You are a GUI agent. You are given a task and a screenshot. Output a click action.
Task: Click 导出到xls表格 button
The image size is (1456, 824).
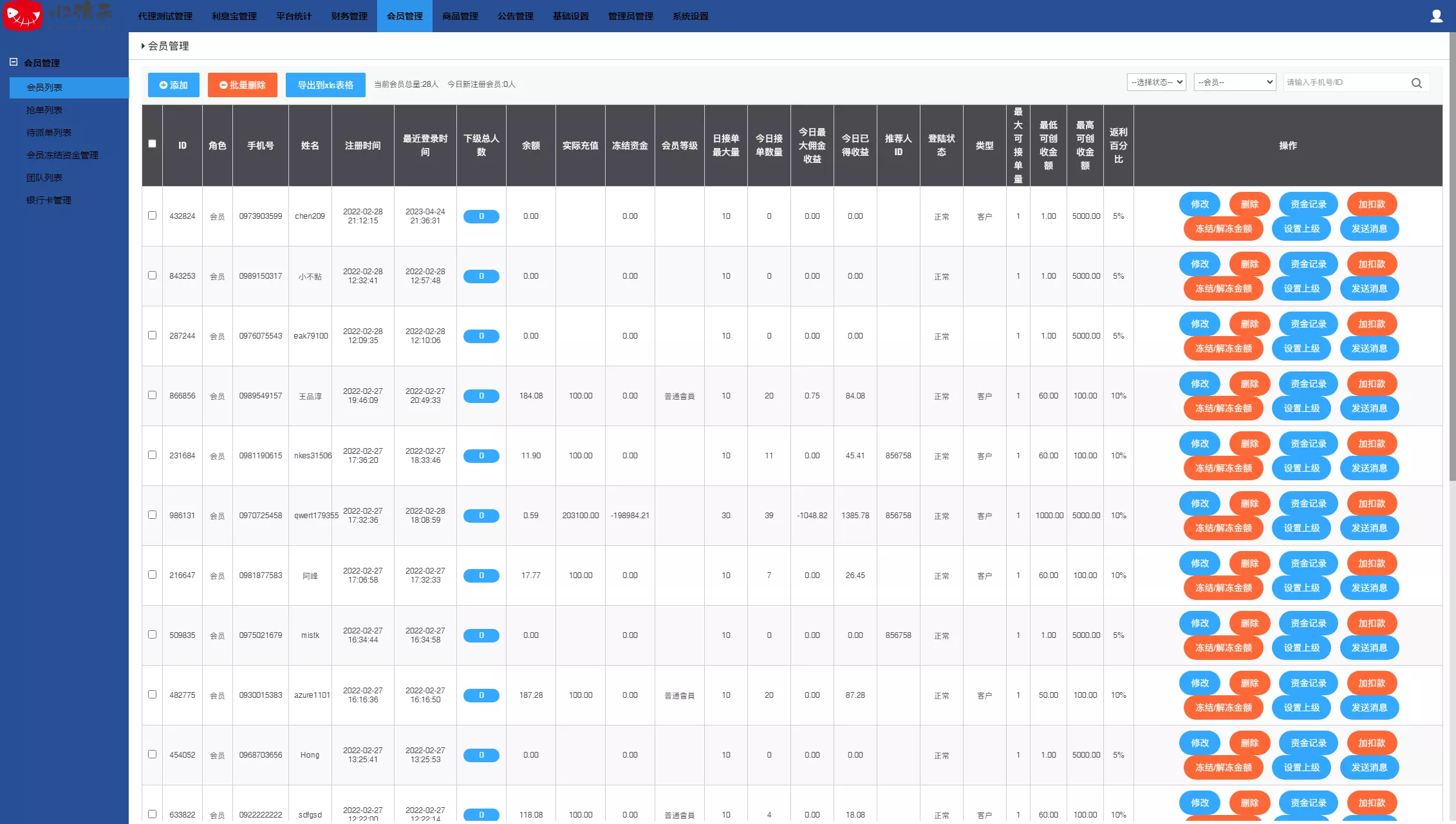pyautogui.click(x=325, y=85)
